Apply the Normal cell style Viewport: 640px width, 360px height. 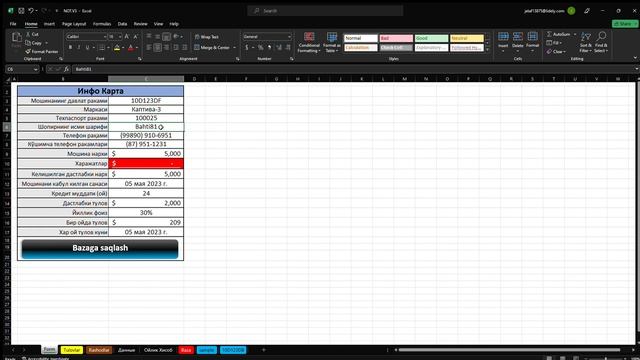(360, 38)
